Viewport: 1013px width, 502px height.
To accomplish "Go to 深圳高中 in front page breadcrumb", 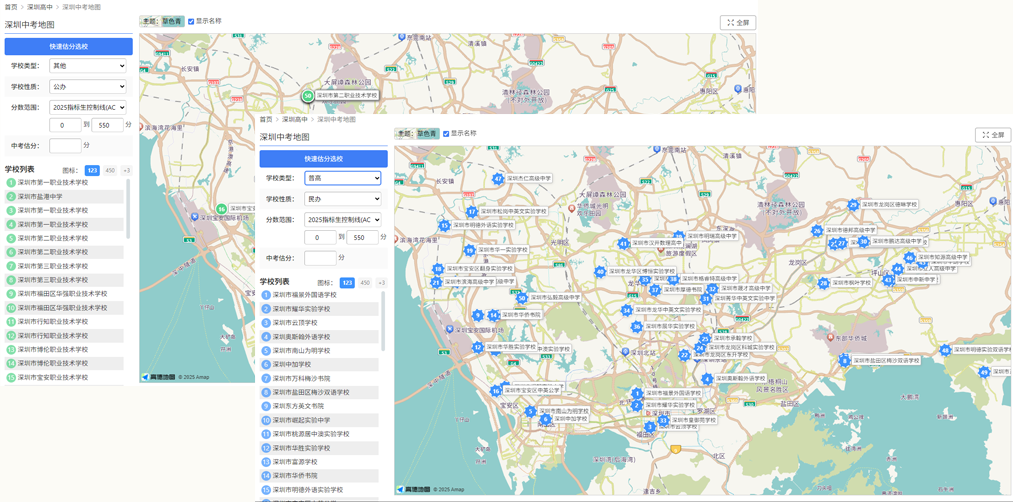I will [x=293, y=120].
